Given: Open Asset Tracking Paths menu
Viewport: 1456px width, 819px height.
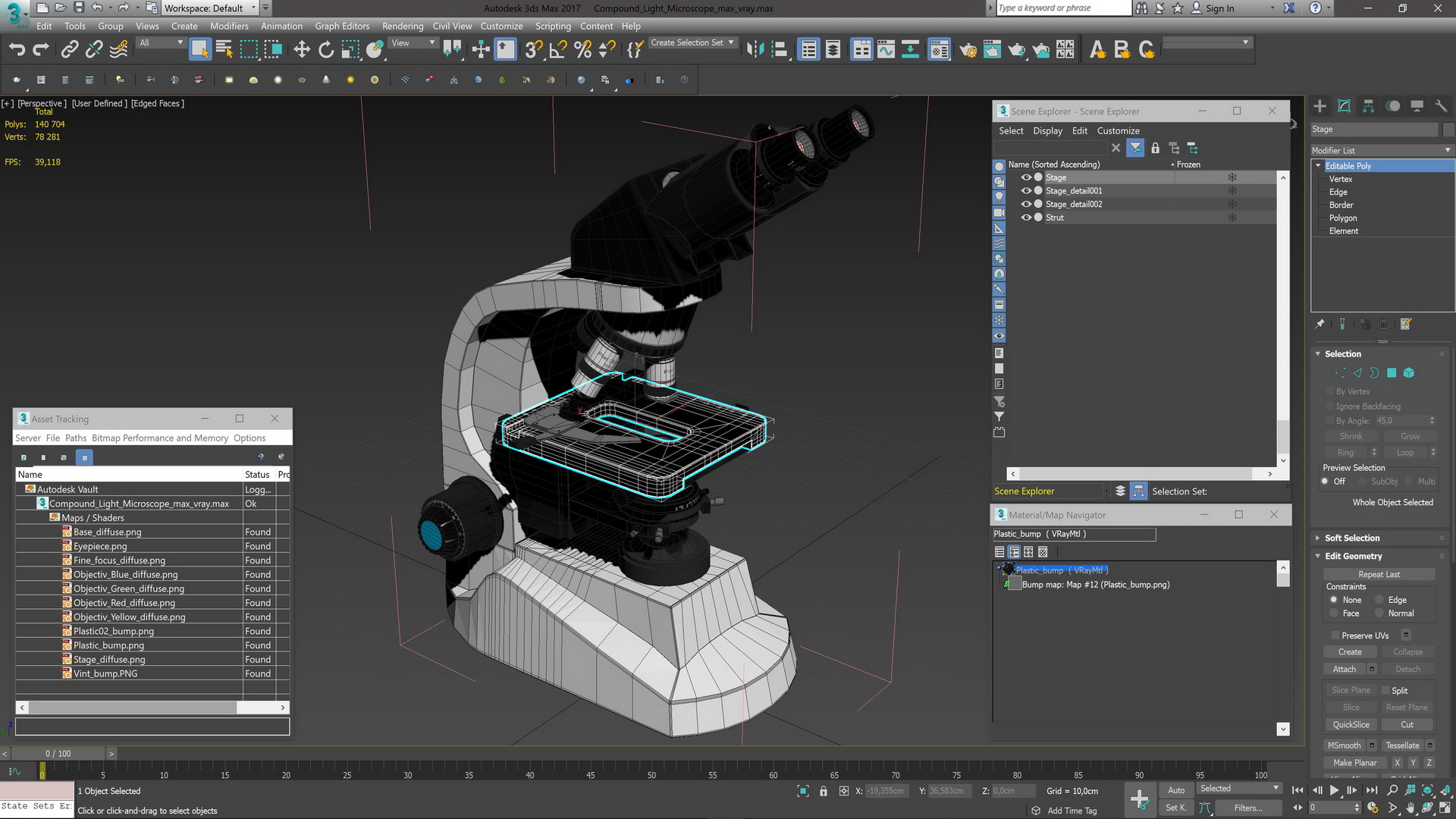Looking at the screenshot, I should tap(76, 438).
